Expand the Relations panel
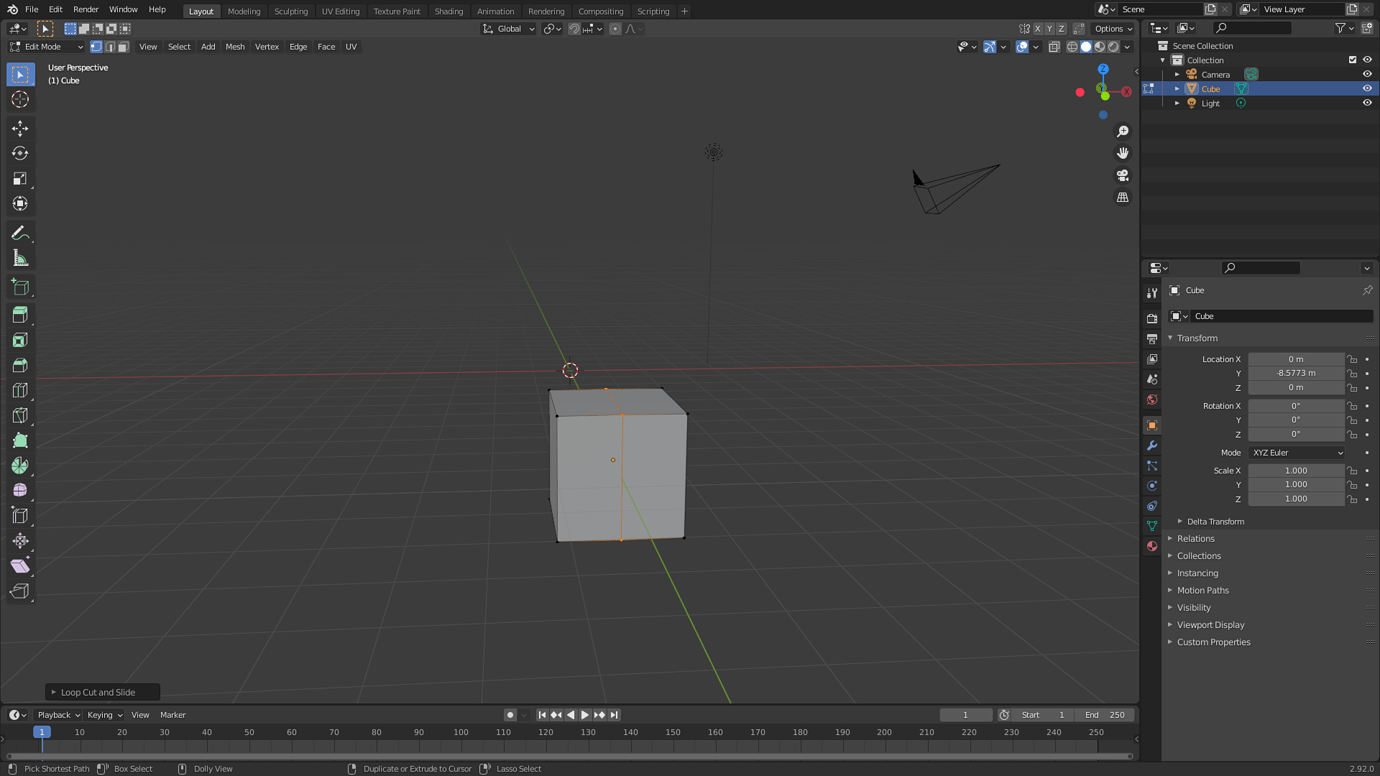Image resolution: width=1380 pixels, height=776 pixels. click(x=1195, y=538)
